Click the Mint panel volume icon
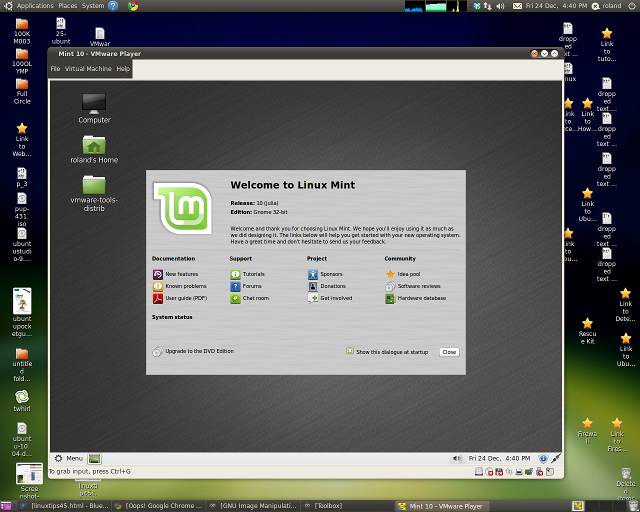The width and height of the screenshot is (640, 512). coord(456,459)
